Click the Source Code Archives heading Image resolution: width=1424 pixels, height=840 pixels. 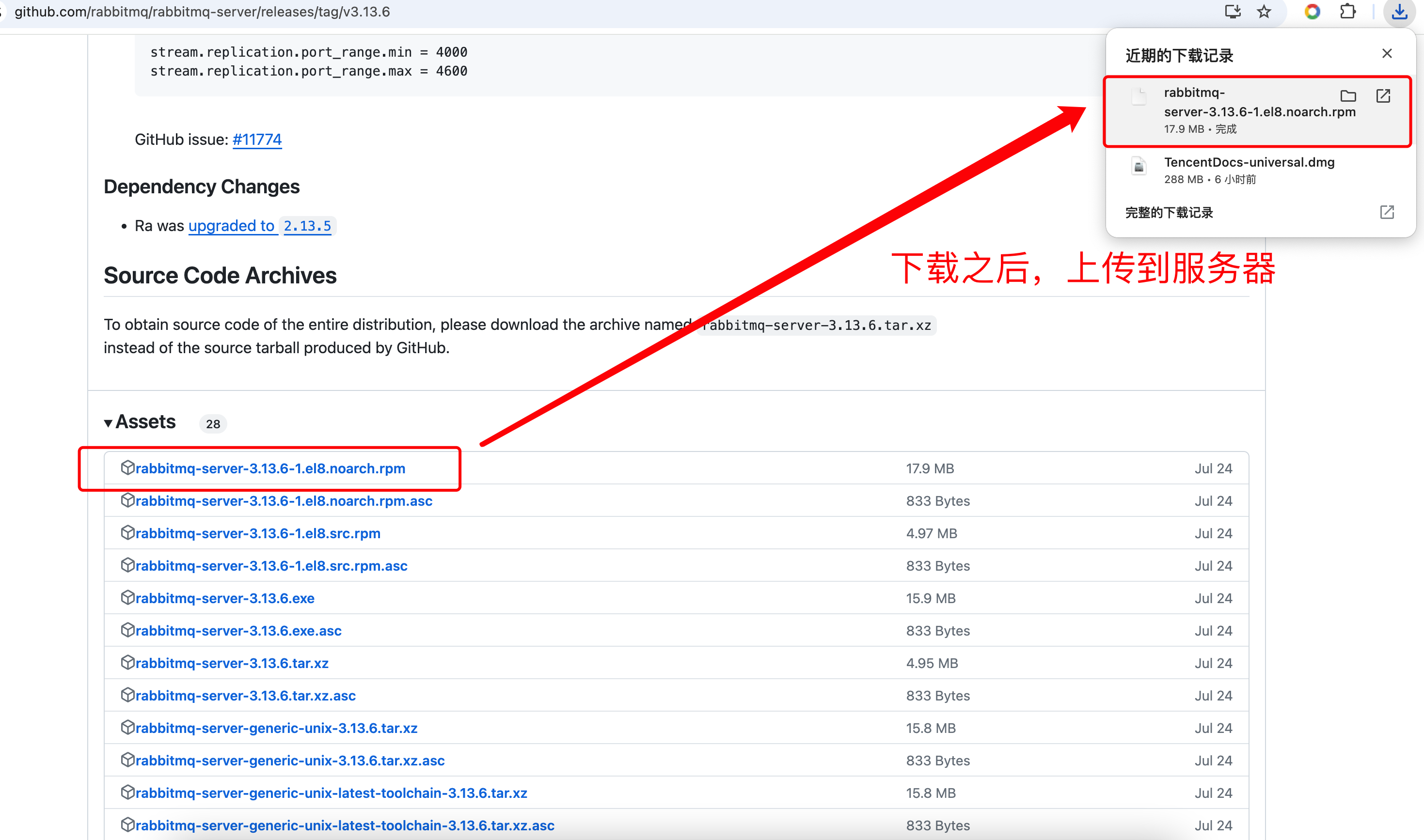[220, 276]
